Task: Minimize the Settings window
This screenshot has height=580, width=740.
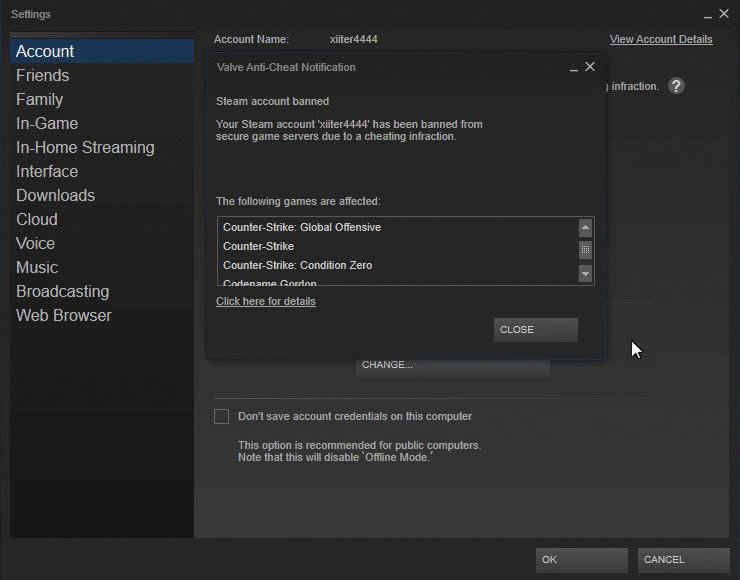Action: pyautogui.click(x=707, y=17)
